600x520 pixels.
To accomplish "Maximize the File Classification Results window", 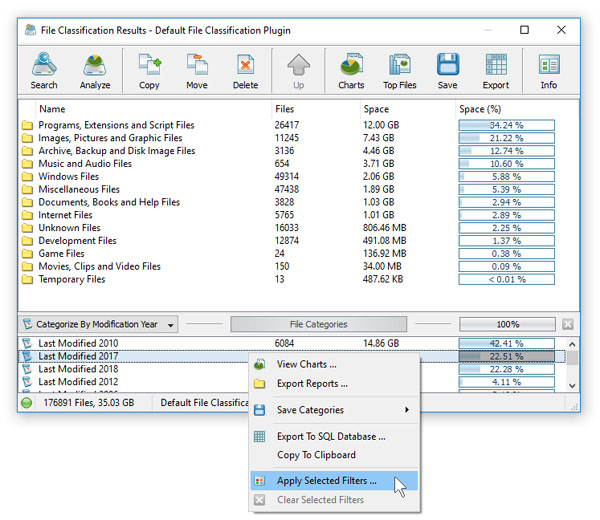I will click(x=524, y=30).
